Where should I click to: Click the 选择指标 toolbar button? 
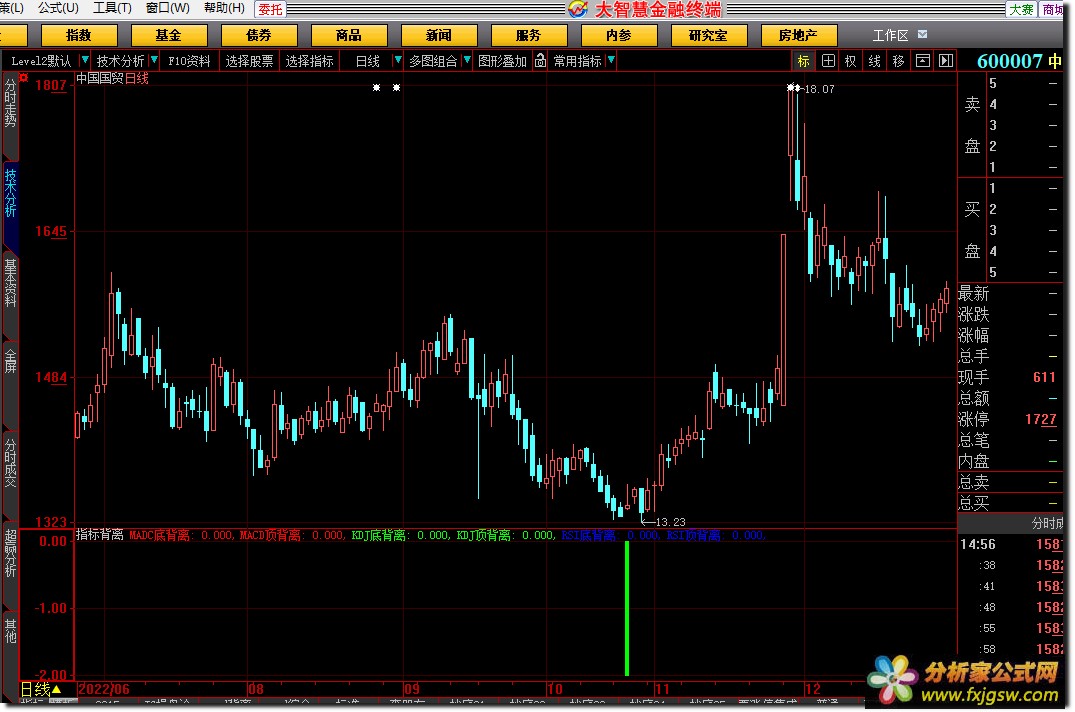pos(309,61)
